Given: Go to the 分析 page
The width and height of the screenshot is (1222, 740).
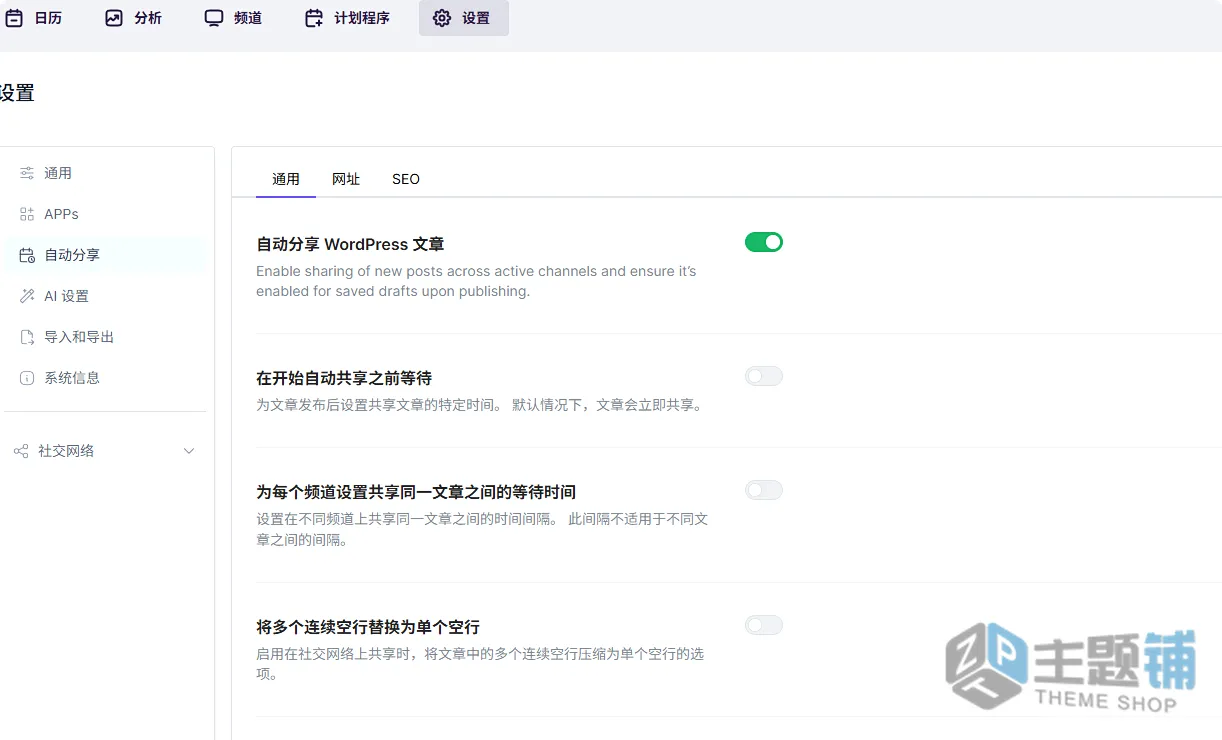Looking at the screenshot, I should tap(134, 18).
